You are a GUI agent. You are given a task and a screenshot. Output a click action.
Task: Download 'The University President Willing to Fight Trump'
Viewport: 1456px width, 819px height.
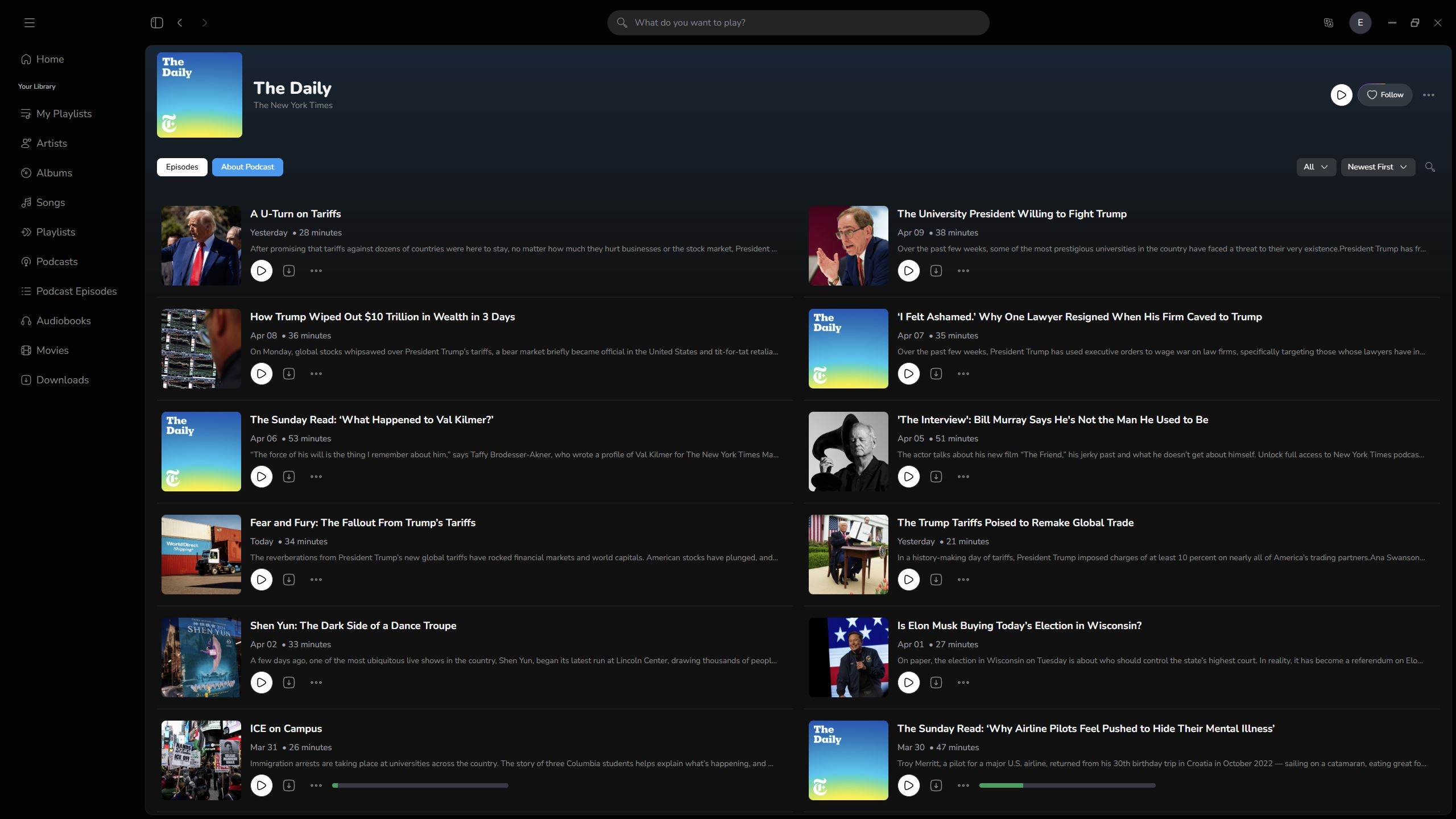point(936,271)
